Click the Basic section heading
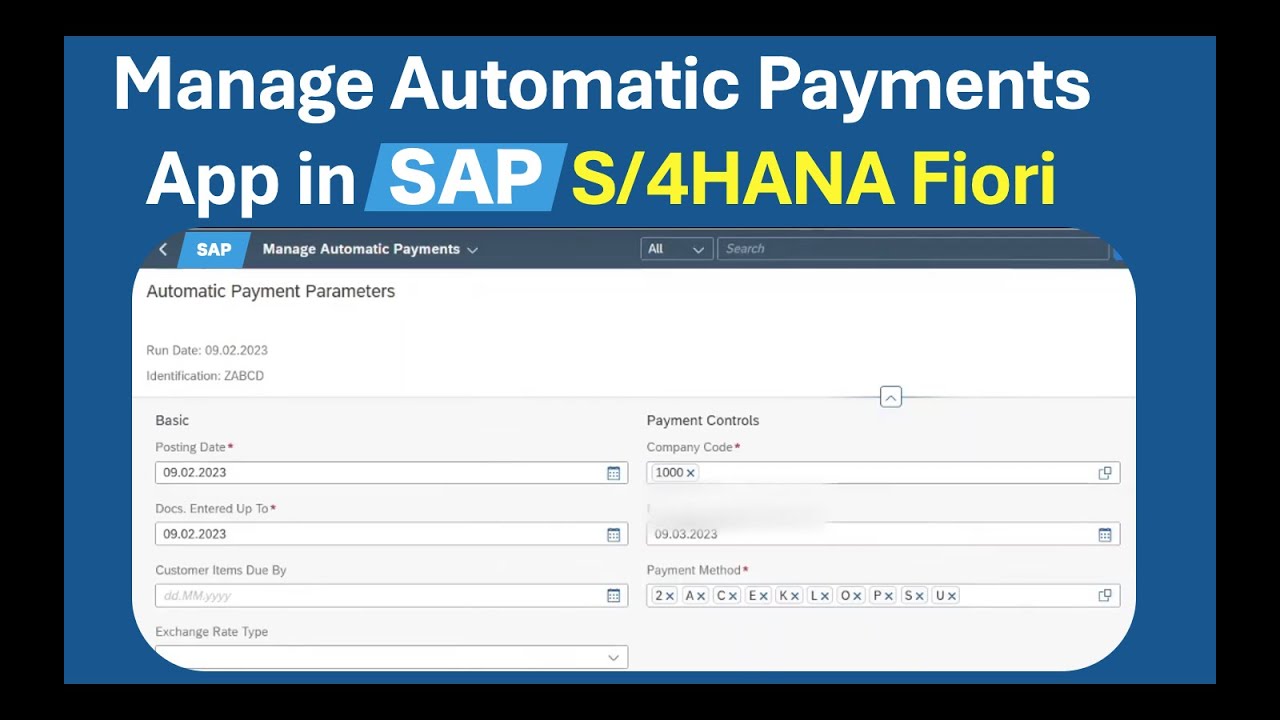The image size is (1280, 720). pos(172,421)
